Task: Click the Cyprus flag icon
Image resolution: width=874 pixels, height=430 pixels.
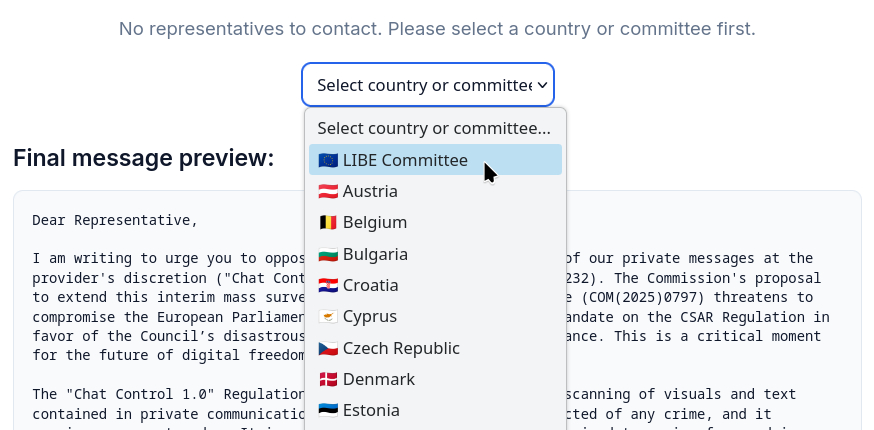Action: (327, 316)
